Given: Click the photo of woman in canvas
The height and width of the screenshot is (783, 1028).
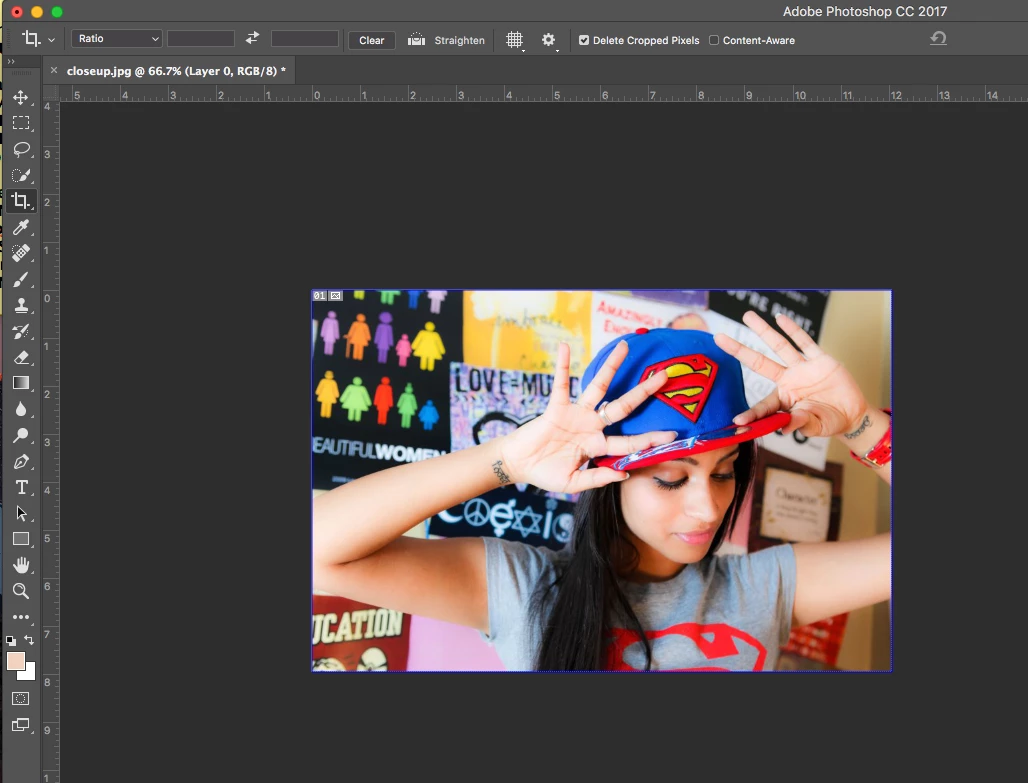Looking at the screenshot, I should [601, 481].
